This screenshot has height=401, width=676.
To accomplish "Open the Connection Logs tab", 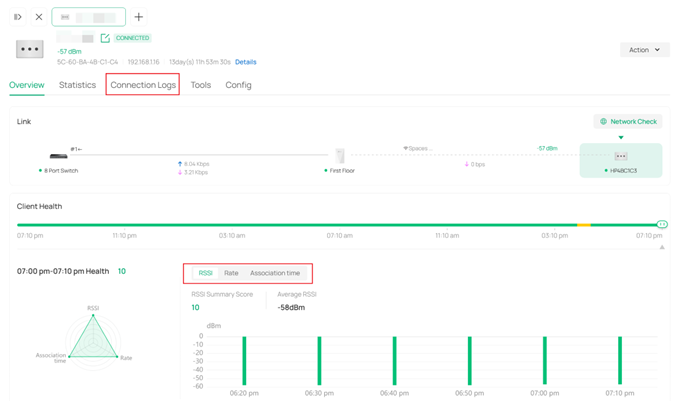I will pos(143,85).
